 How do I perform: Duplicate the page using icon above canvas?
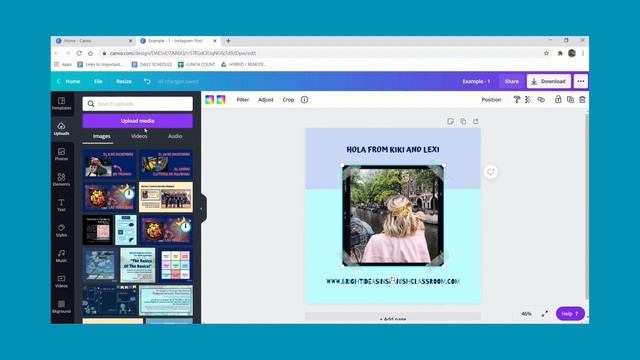coord(463,121)
